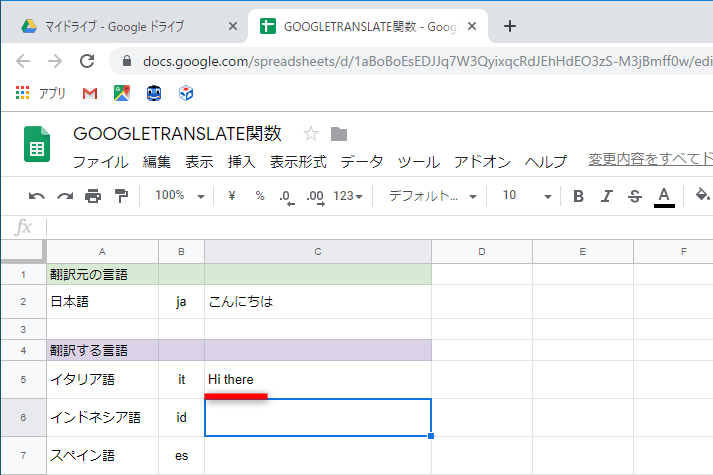Viewport: 713px width, 475px height.
Task: Select column B header
Action: tap(181, 251)
